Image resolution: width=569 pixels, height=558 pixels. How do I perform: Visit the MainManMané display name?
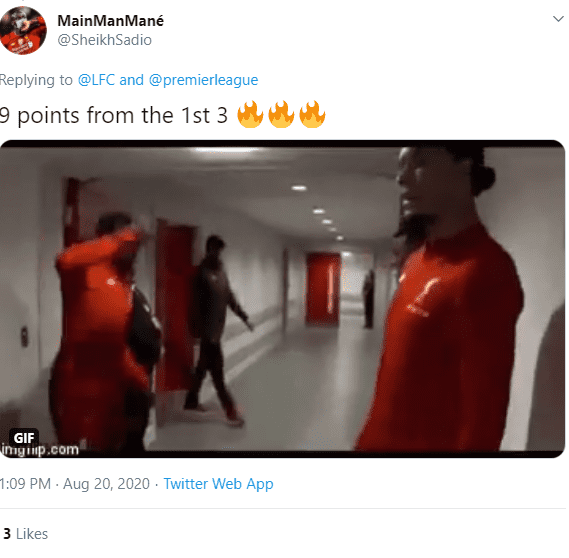pos(111,21)
